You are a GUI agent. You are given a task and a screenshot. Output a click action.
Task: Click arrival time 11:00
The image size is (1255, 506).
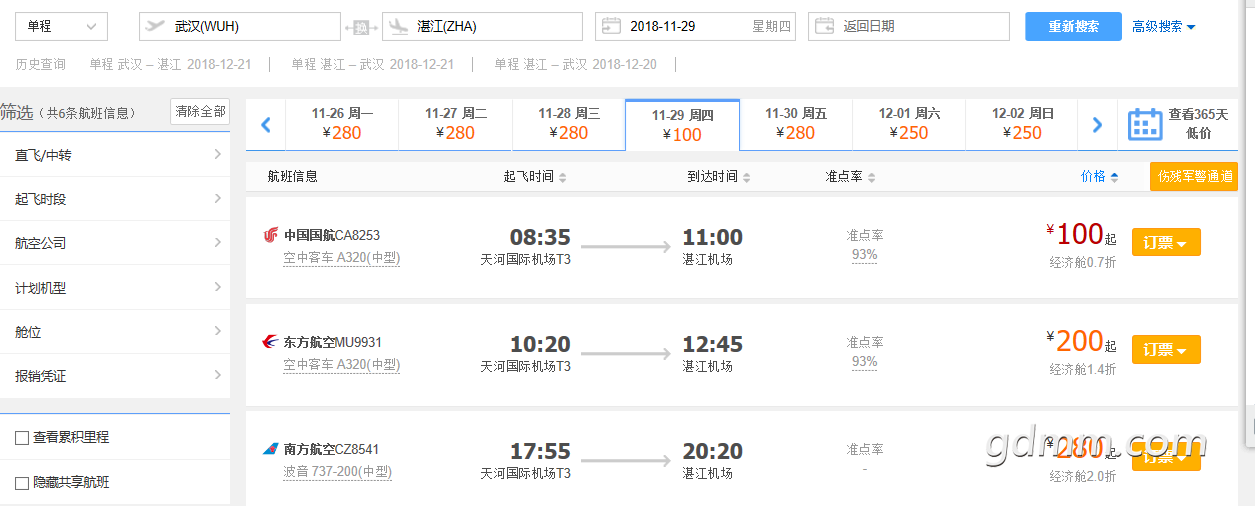712,238
